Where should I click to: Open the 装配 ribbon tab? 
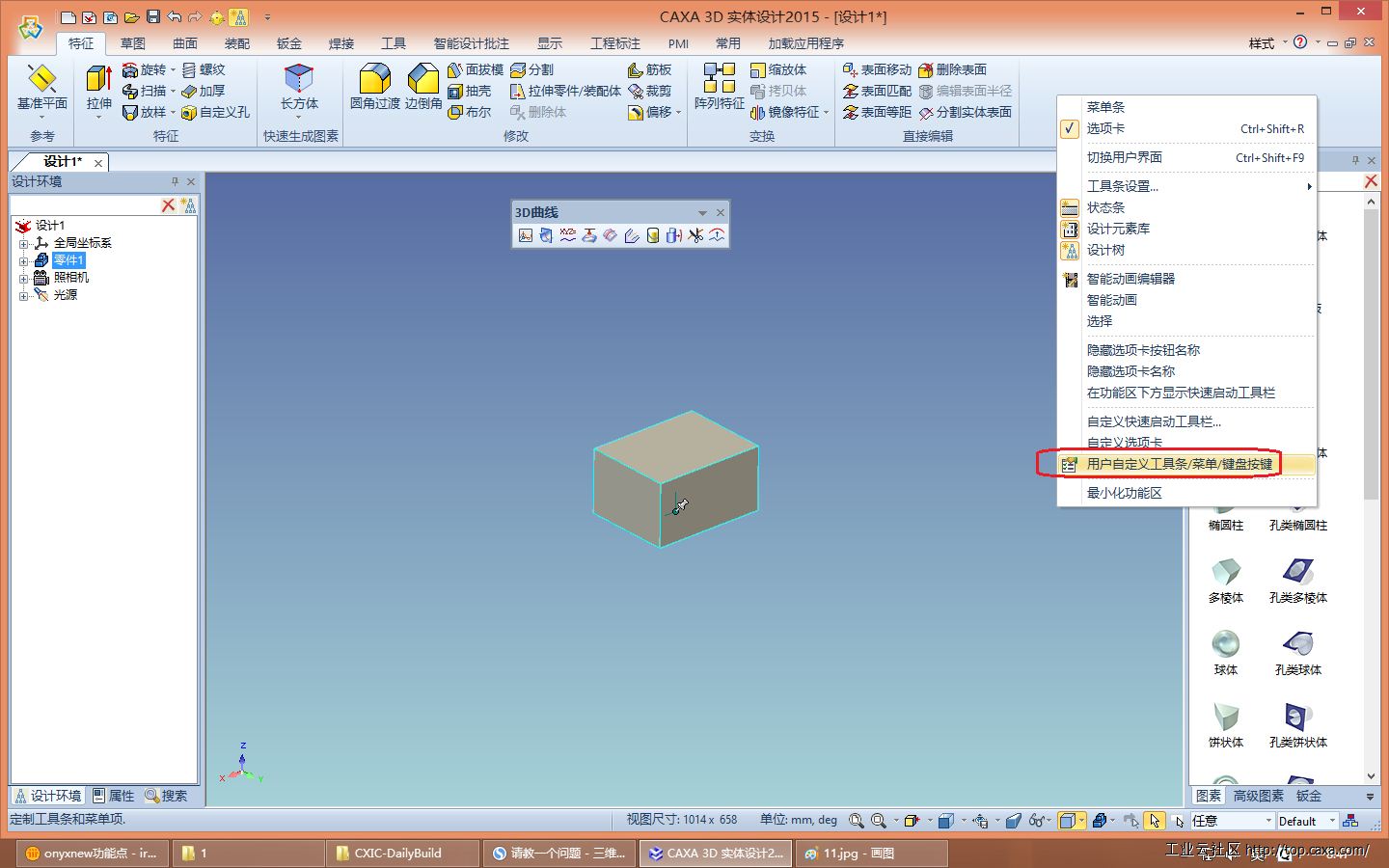coord(237,43)
